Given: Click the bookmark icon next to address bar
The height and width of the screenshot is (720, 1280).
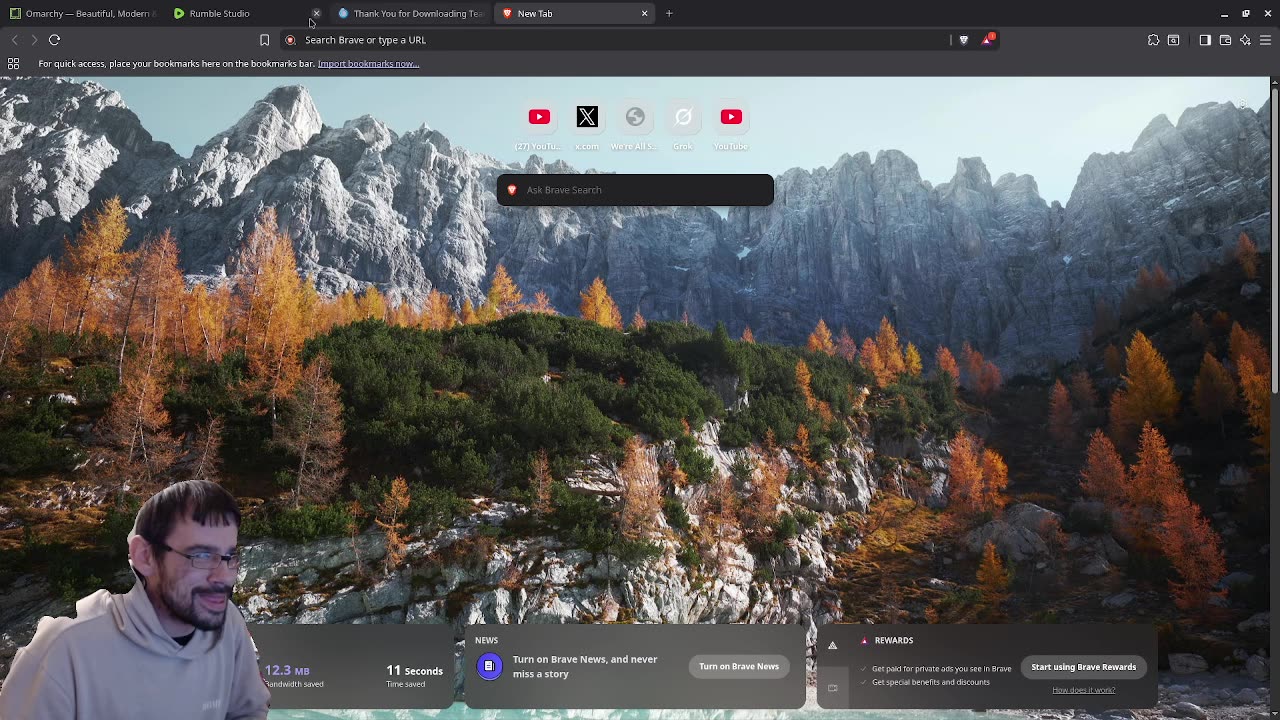Looking at the screenshot, I should pyautogui.click(x=264, y=40).
